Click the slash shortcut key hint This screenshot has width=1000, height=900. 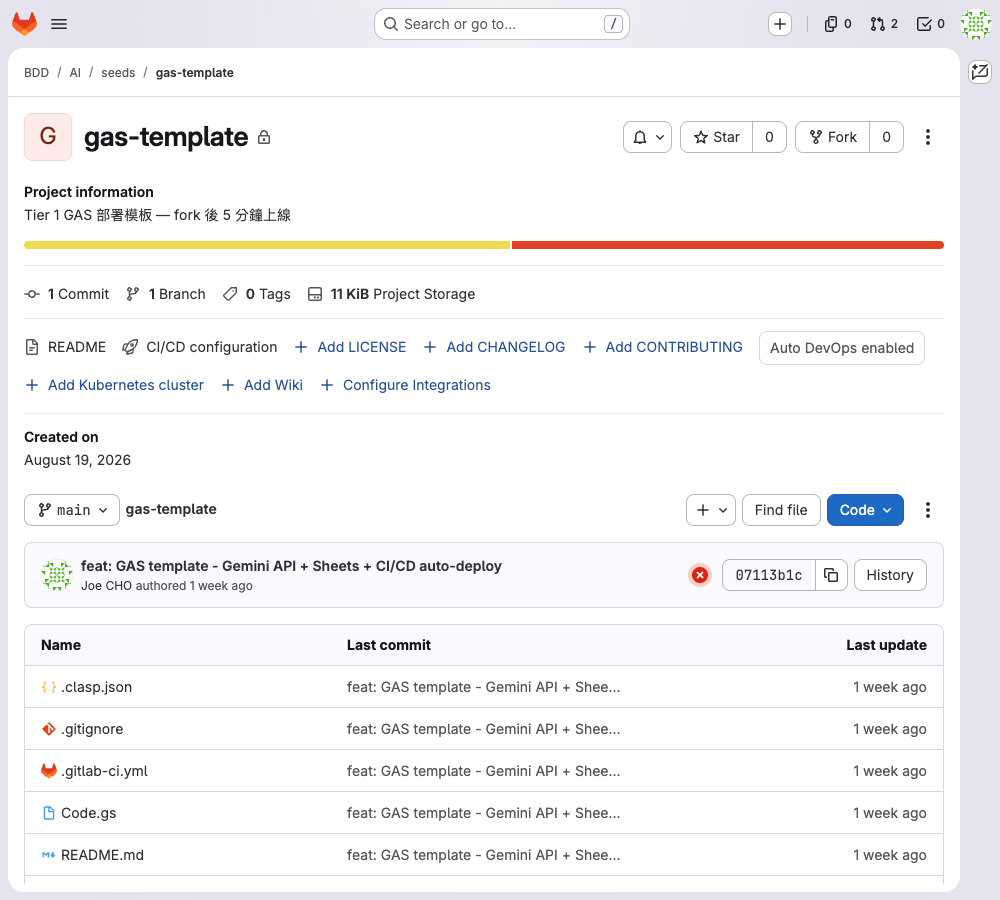(x=613, y=24)
